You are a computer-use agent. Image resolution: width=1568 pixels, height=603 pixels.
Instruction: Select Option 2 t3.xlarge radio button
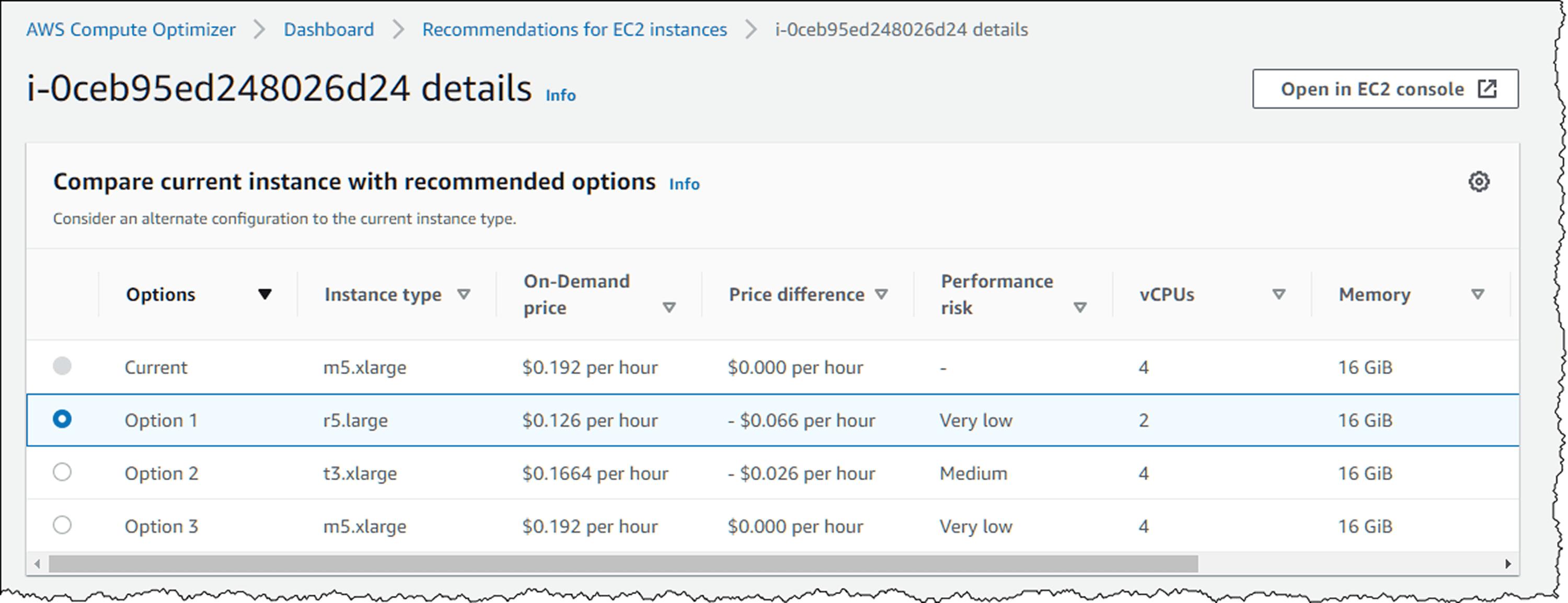coord(62,472)
